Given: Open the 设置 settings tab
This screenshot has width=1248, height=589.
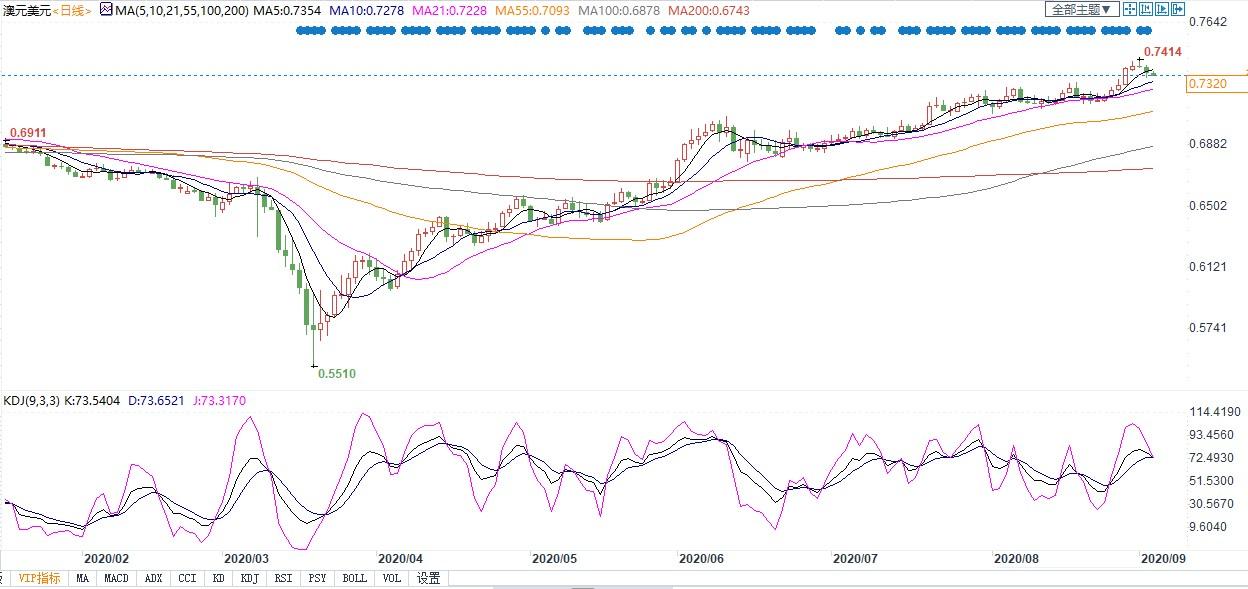Looking at the screenshot, I should point(429,578).
